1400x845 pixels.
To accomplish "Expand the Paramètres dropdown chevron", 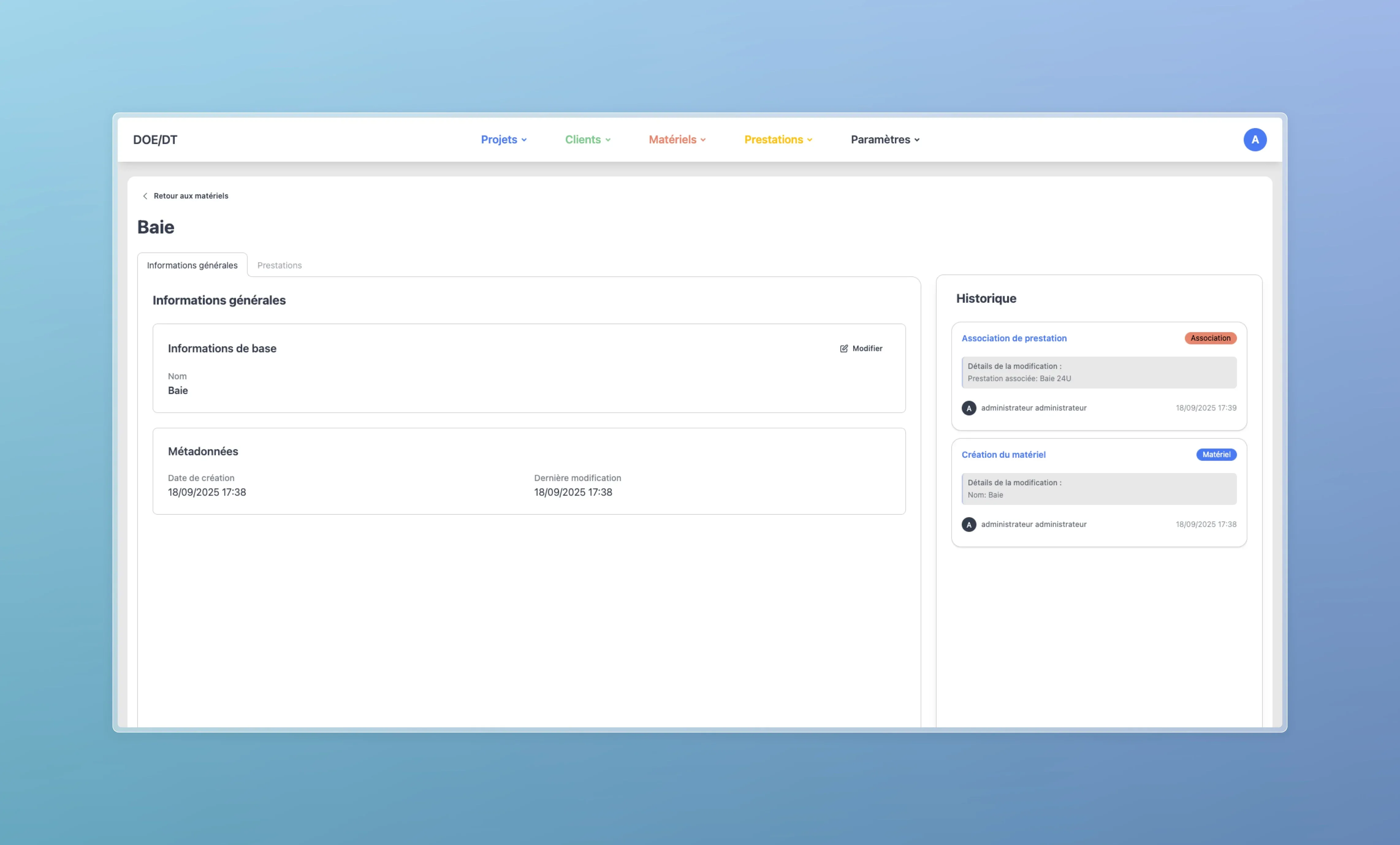I will pyautogui.click(x=916, y=140).
